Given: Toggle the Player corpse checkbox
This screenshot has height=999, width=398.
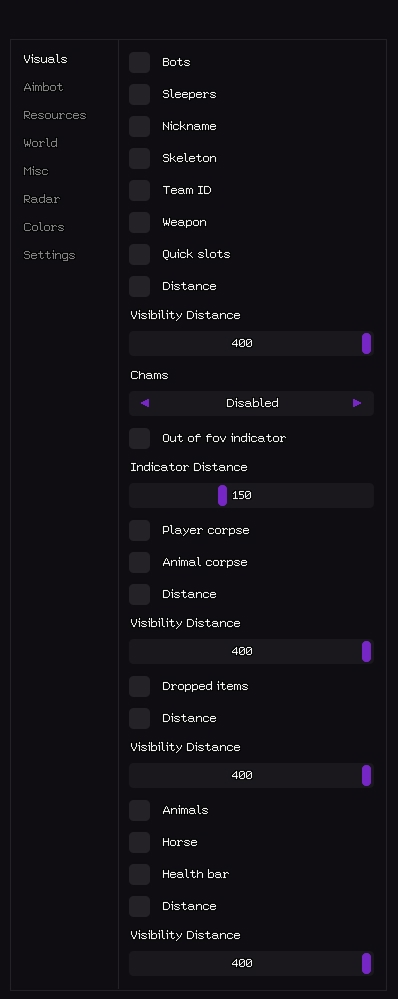Looking at the screenshot, I should tap(139, 530).
